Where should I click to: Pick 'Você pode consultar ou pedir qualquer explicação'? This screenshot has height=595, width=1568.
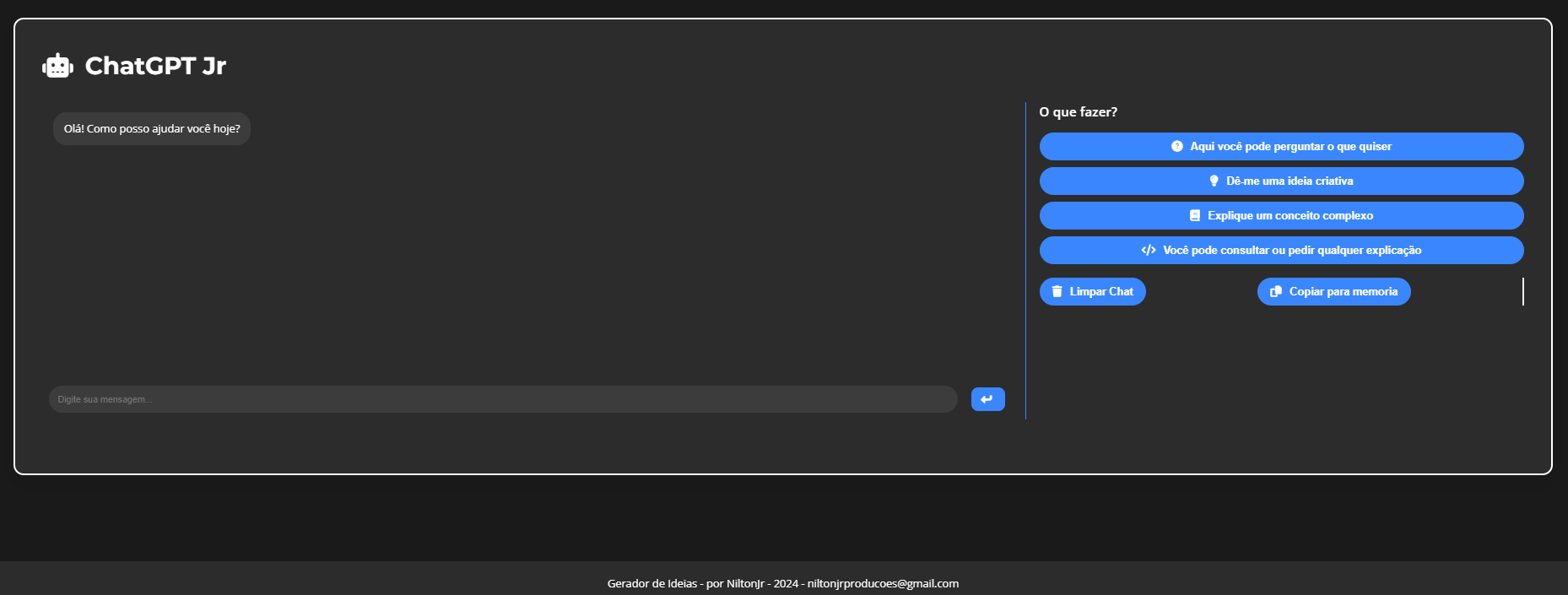pos(1292,250)
